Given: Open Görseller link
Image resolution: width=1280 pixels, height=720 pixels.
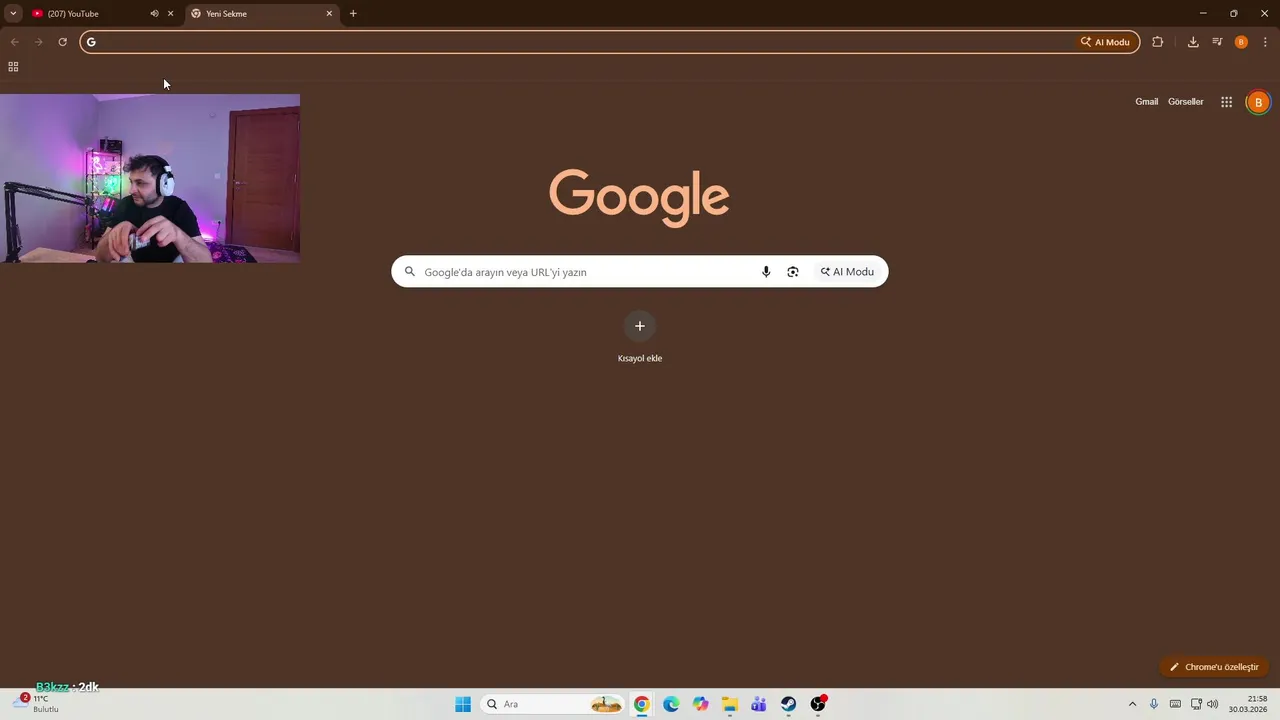Looking at the screenshot, I should (1185, 102).
